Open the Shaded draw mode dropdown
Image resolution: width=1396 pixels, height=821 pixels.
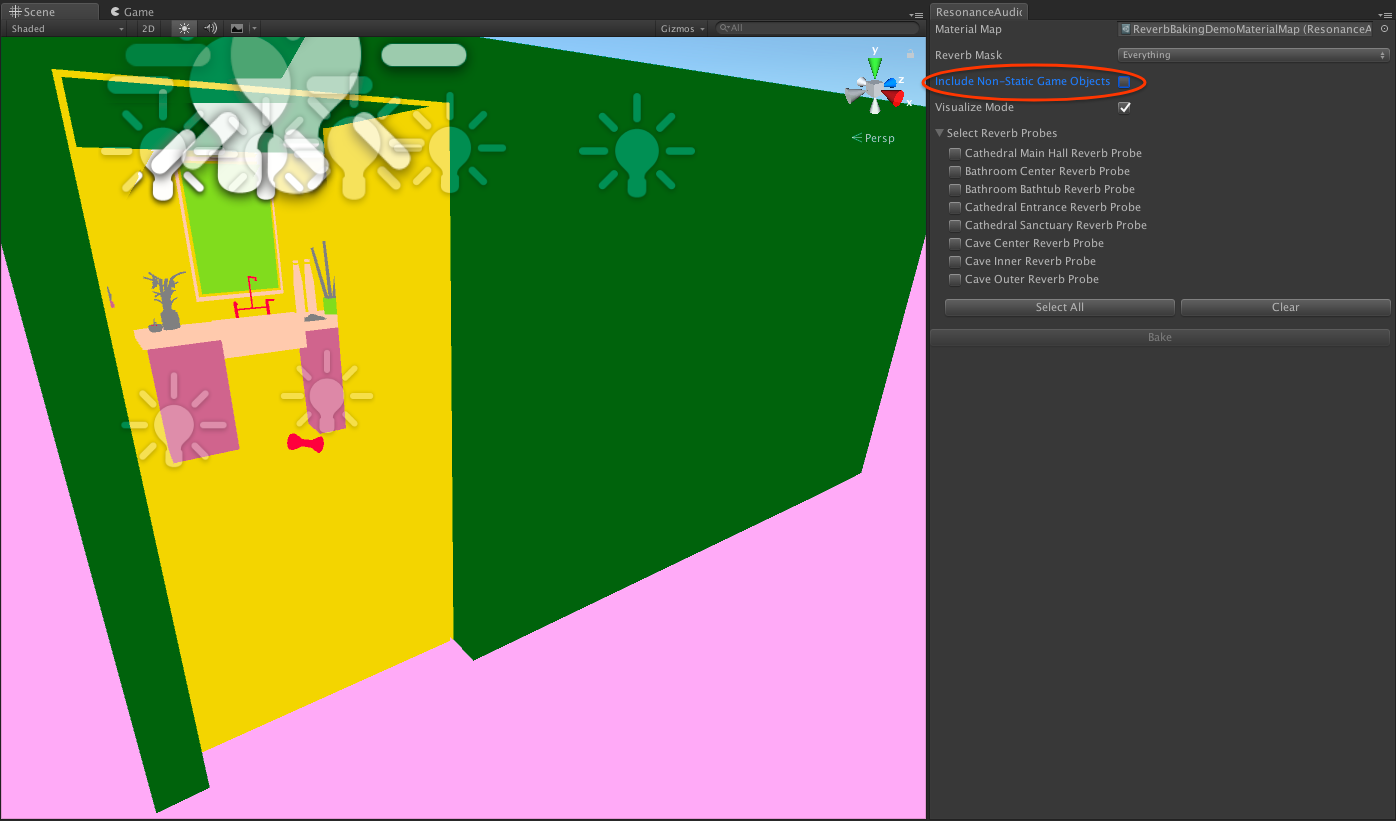(66, 29)
